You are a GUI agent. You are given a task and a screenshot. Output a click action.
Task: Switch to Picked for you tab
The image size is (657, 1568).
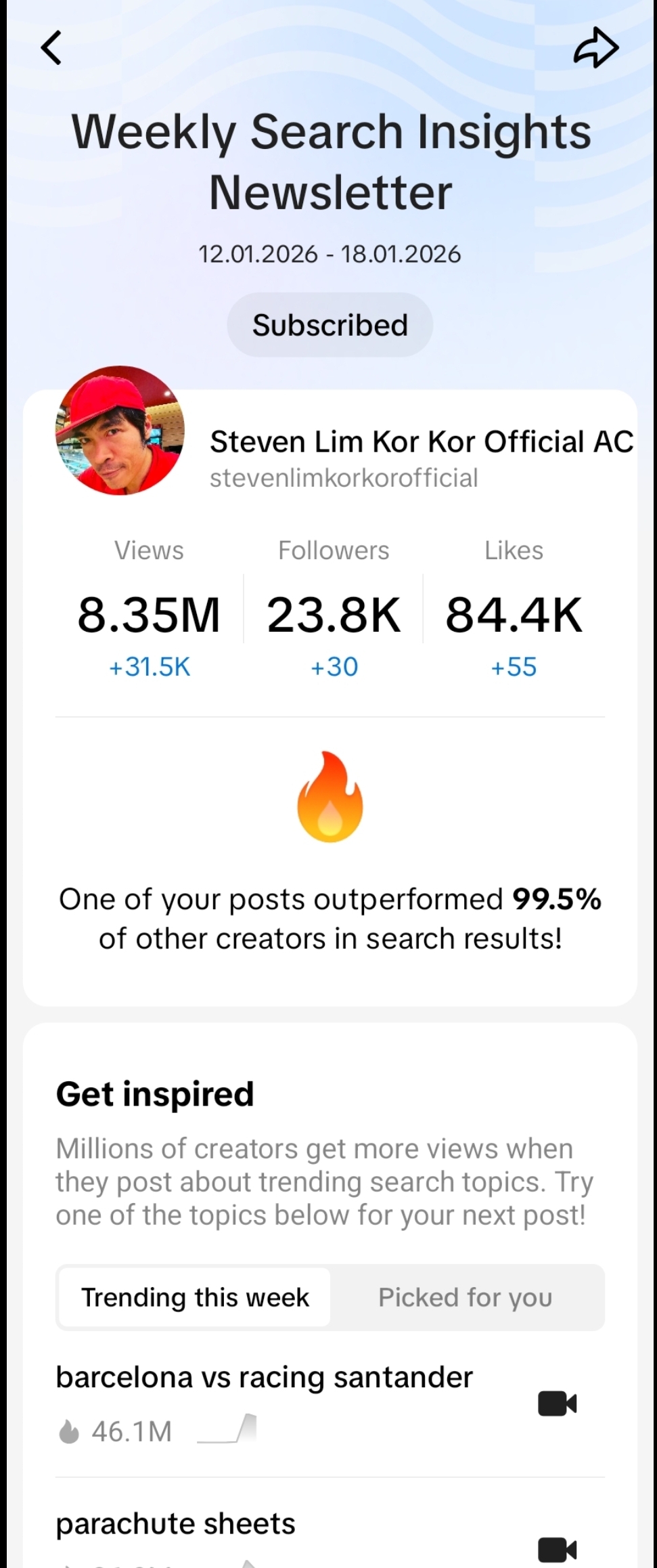[466, 1297]
